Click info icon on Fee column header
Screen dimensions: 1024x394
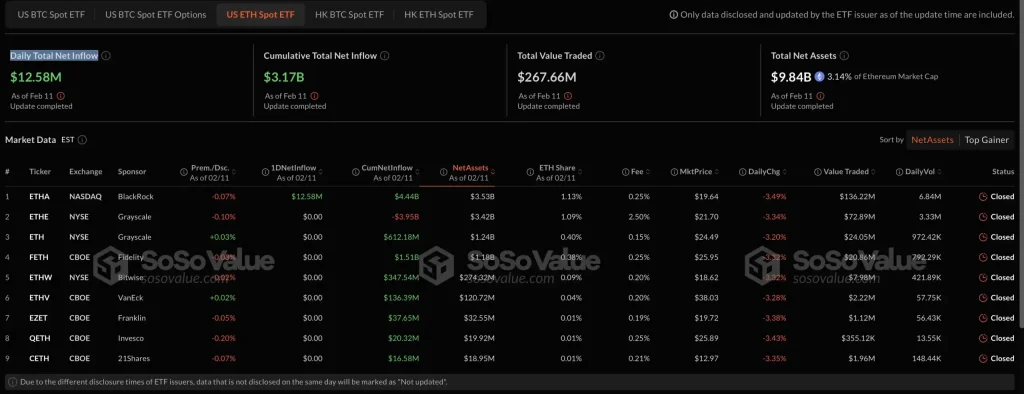tap(625, 172)
